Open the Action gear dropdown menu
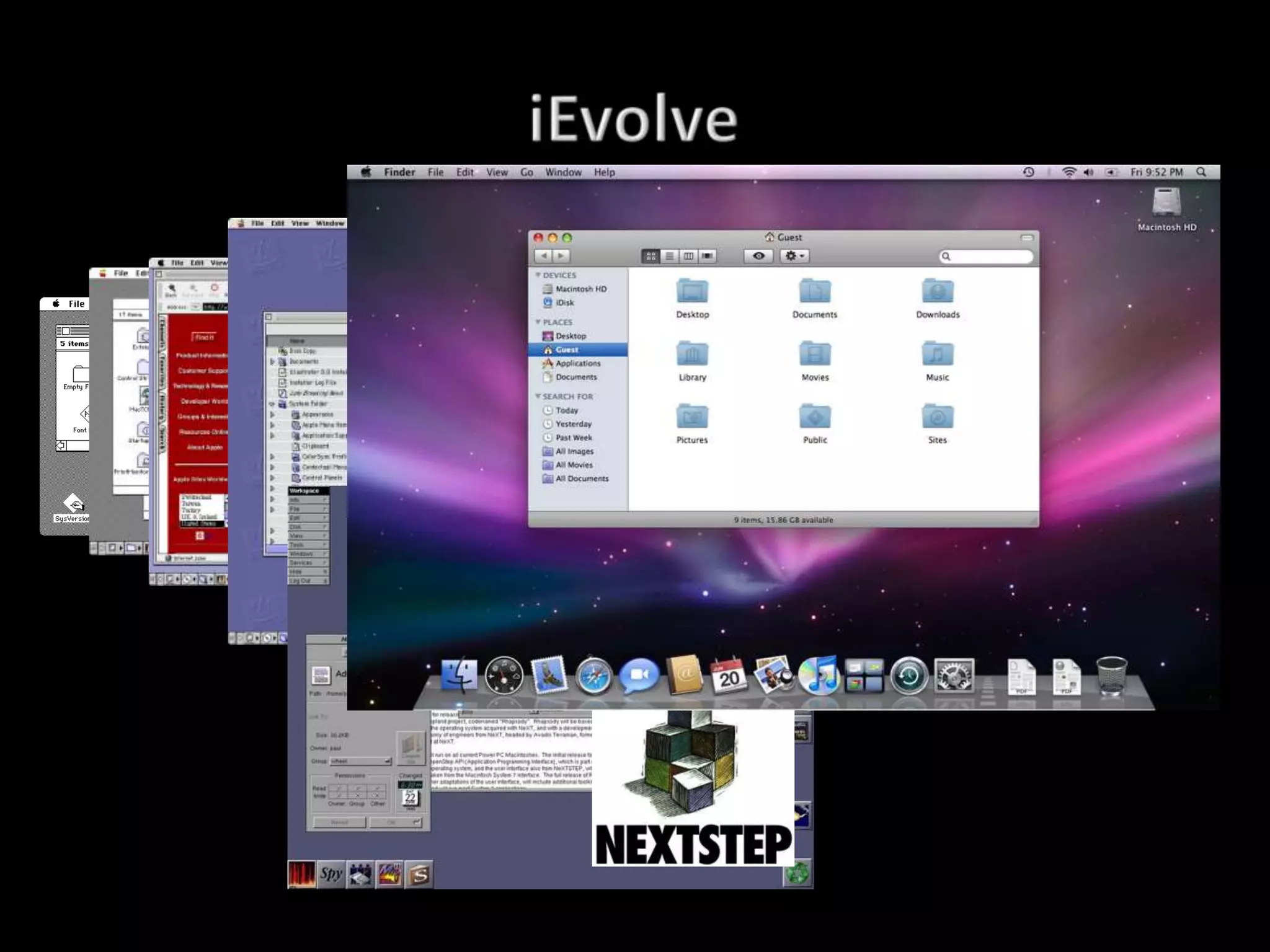Viewport: 1270px width, 952px height. click(x=794, y=256)
